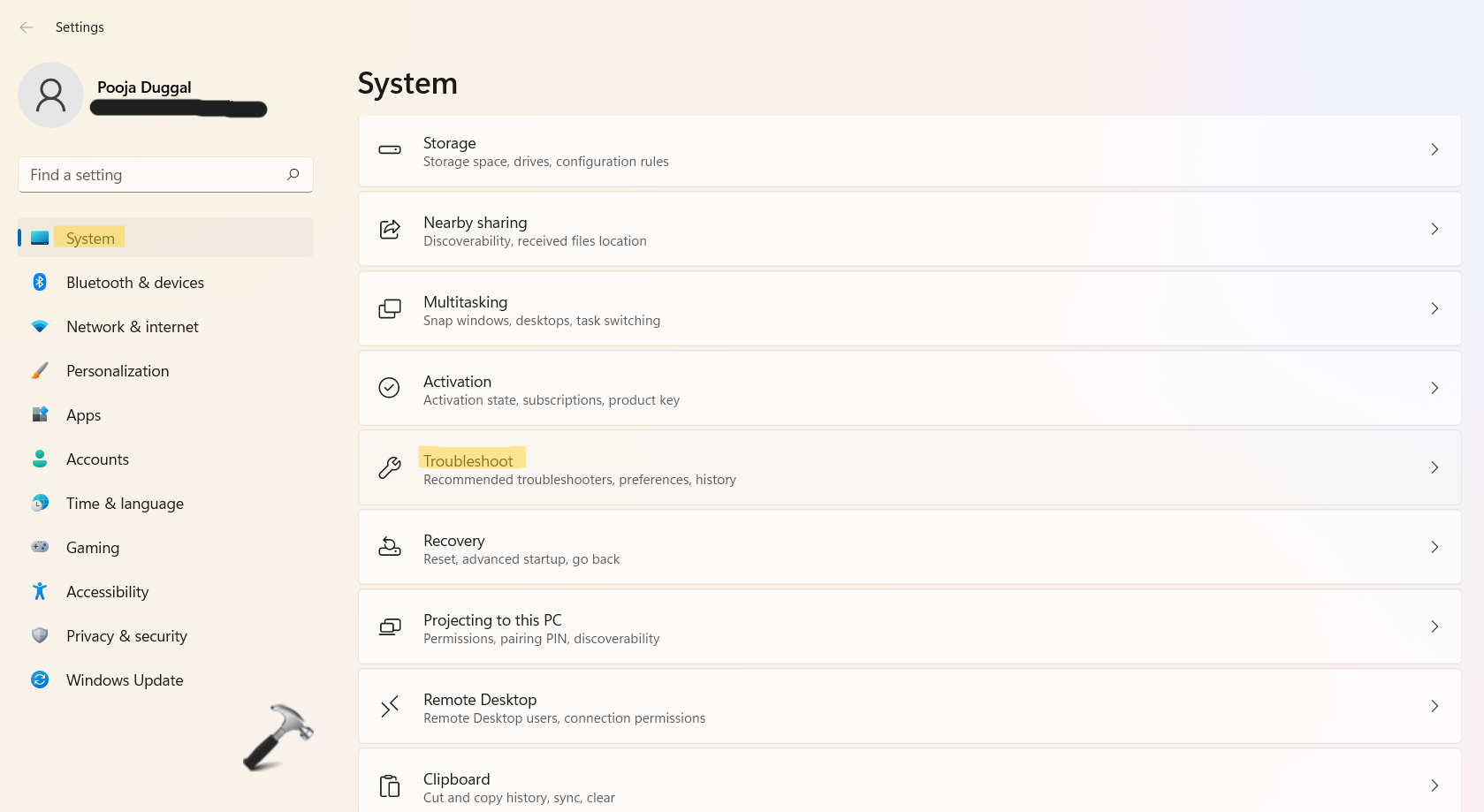
Task: Click the Activation checkmark circle icon
Action: point(390,388)
